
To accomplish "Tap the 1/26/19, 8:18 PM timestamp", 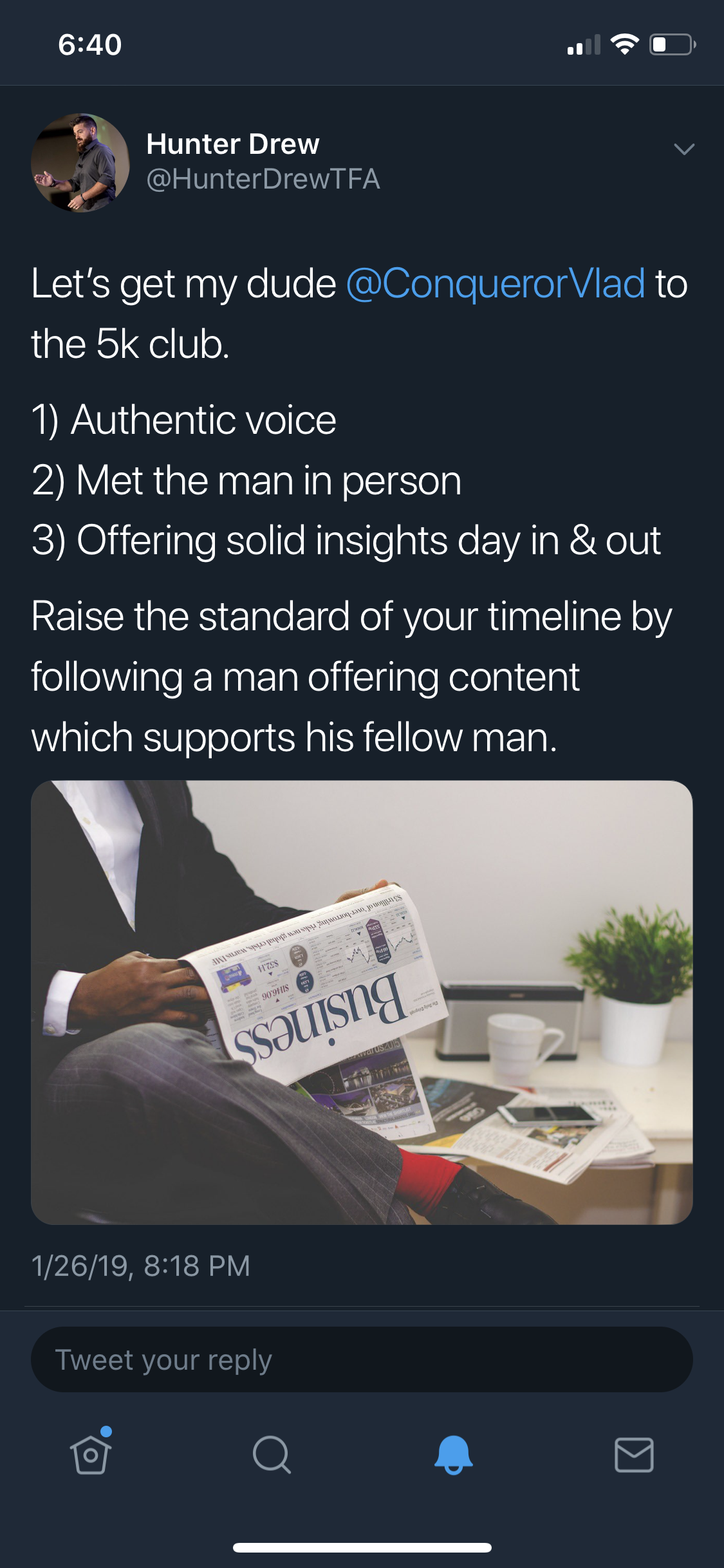I will 140,1265.
